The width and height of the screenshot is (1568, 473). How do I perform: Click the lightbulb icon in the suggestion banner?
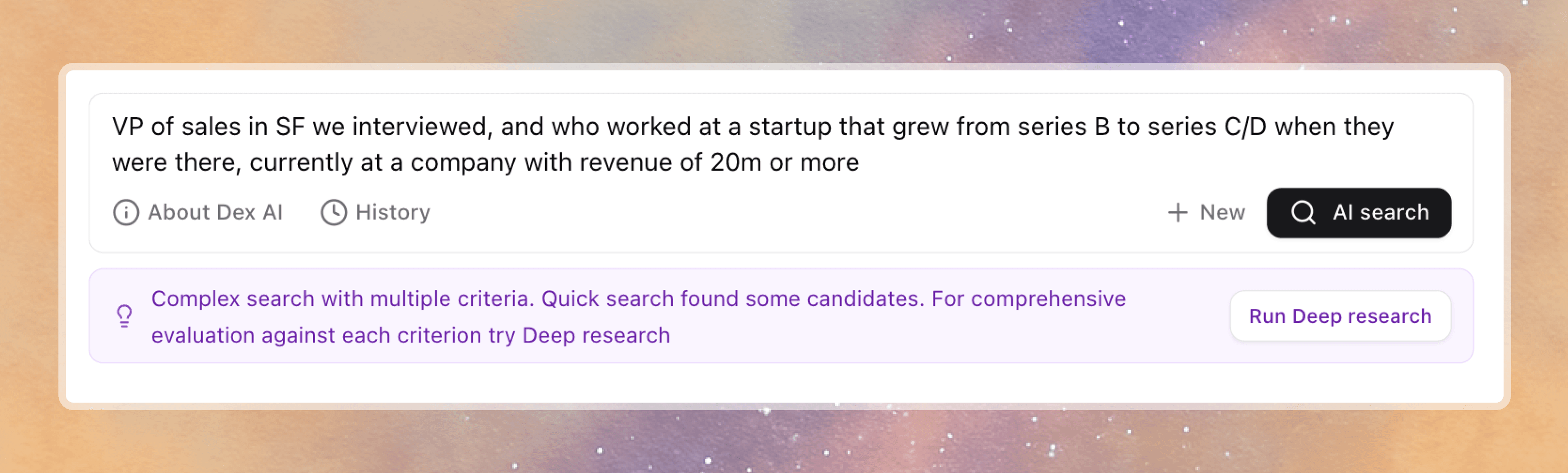125,316
